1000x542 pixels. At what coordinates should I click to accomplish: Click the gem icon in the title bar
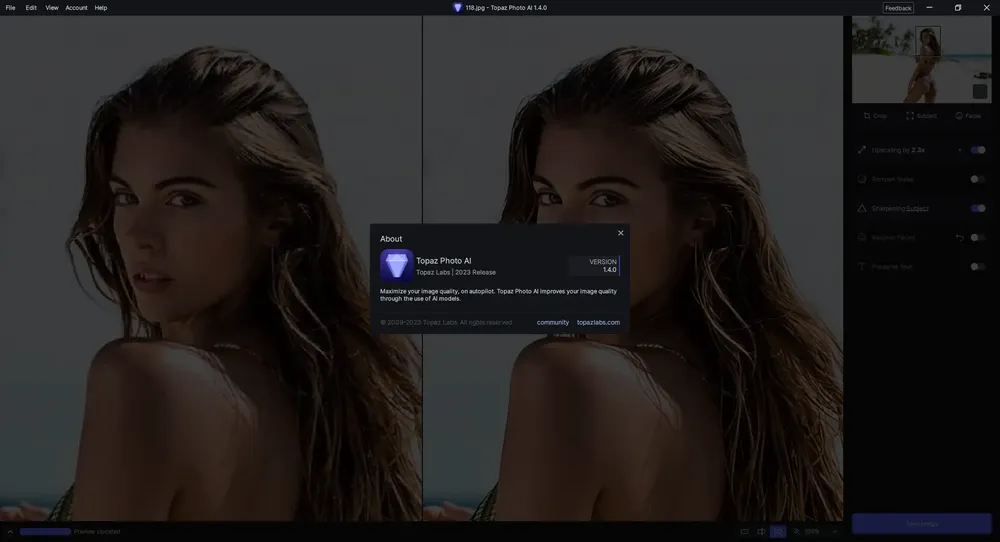457,8
